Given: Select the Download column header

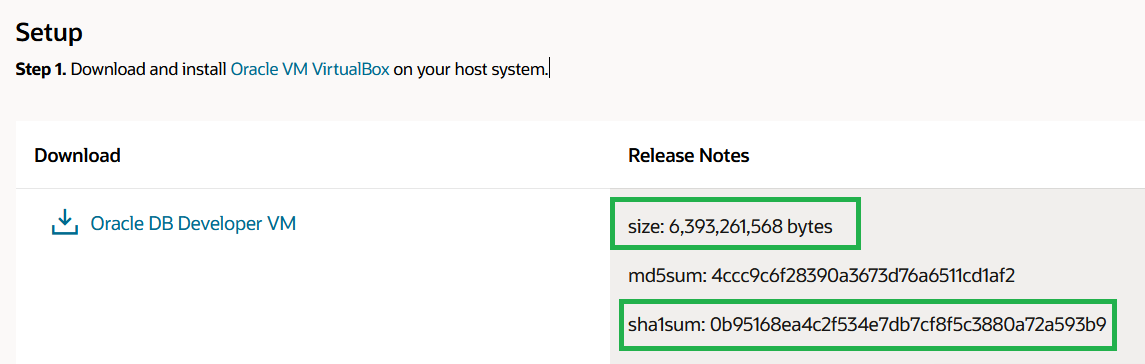Looking at the screenshot, I should [77, 156].
